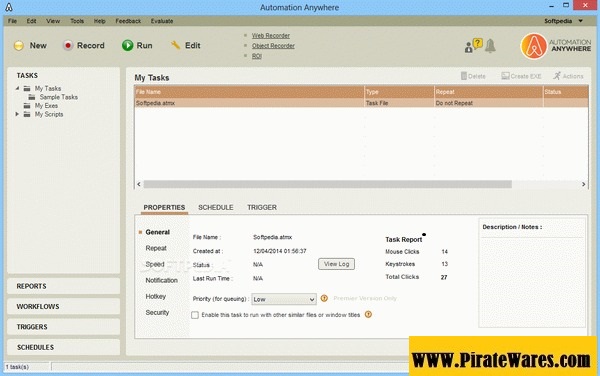Click the Status column header
Viewport: 600px width, 376px height.
566,92
